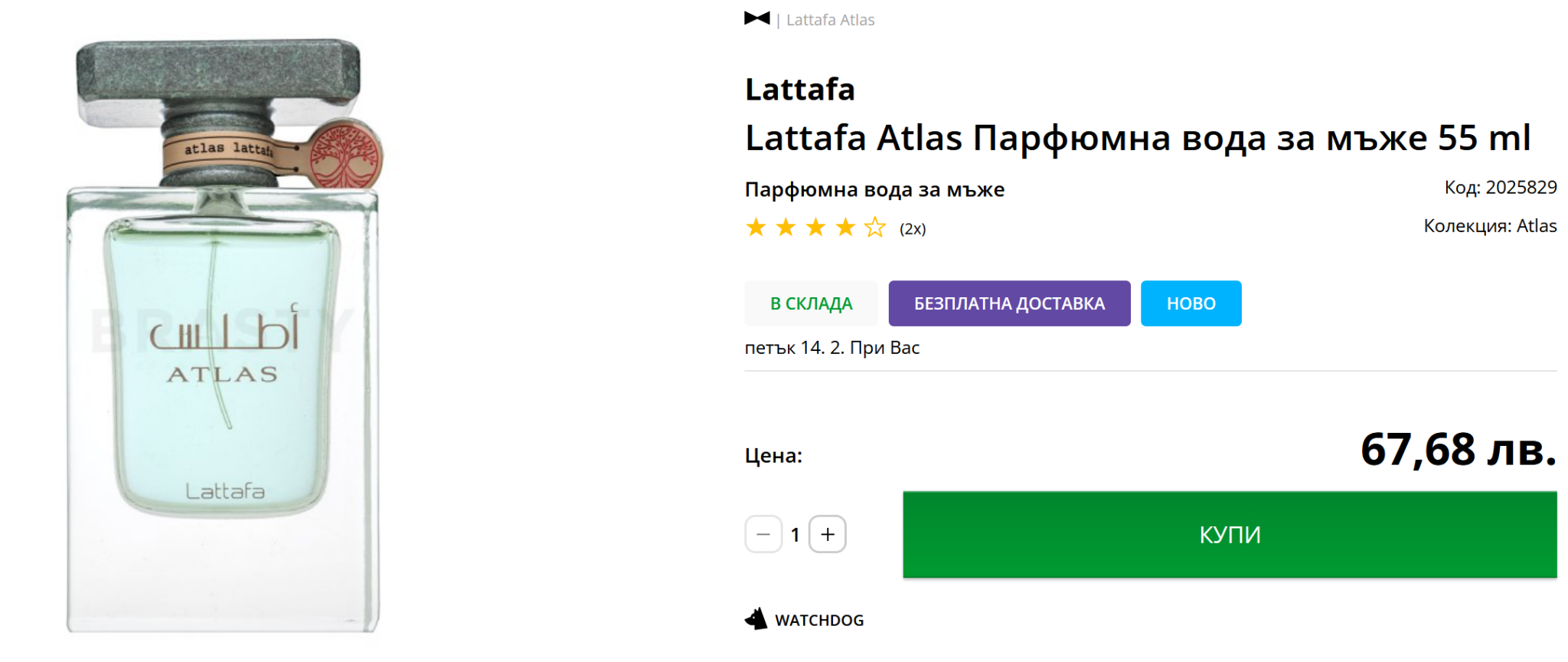
Task: Click the Watchdog dog icon
Action: point(756,619)
